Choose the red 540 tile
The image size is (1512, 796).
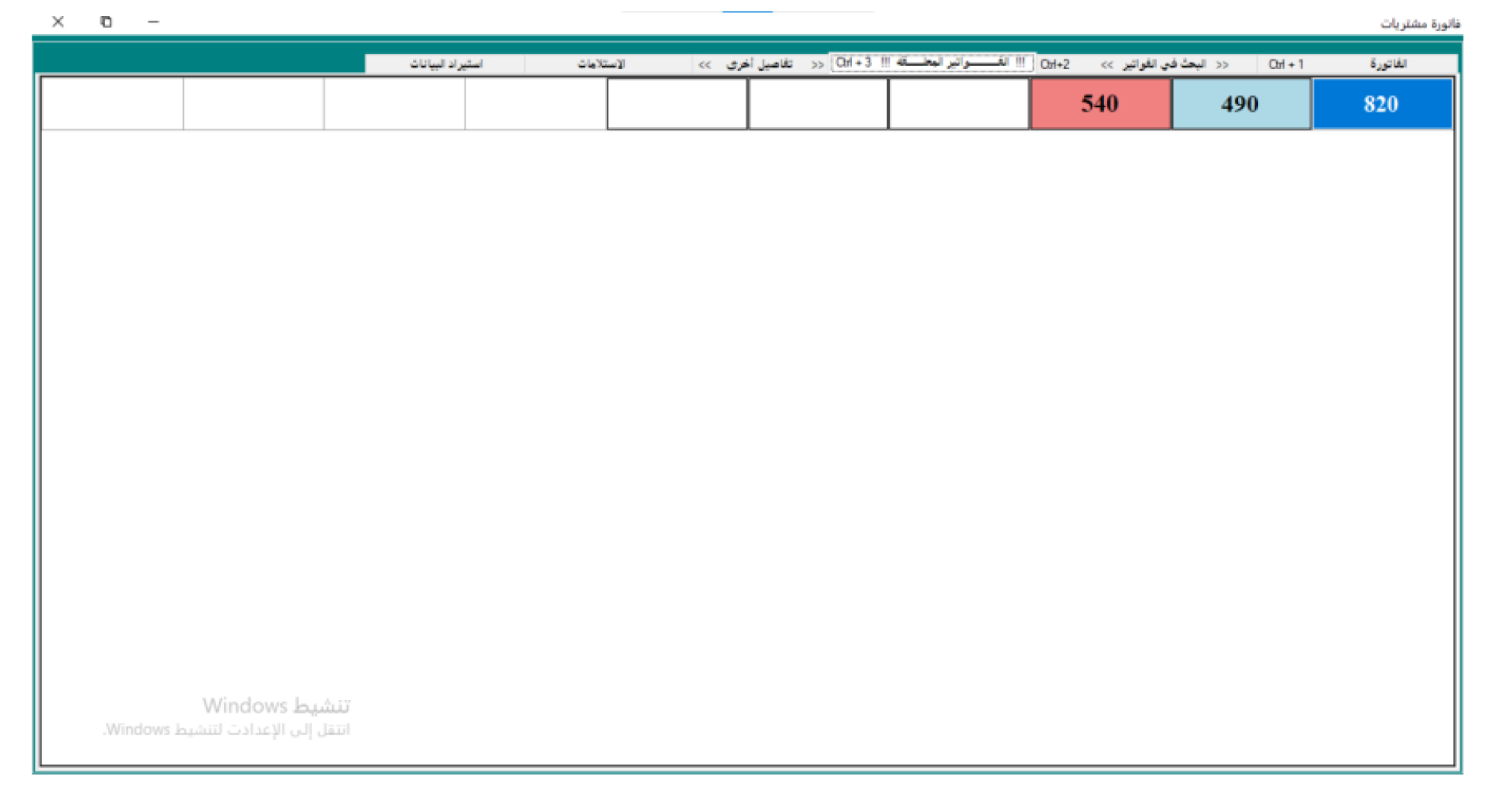pos(1100,103)
